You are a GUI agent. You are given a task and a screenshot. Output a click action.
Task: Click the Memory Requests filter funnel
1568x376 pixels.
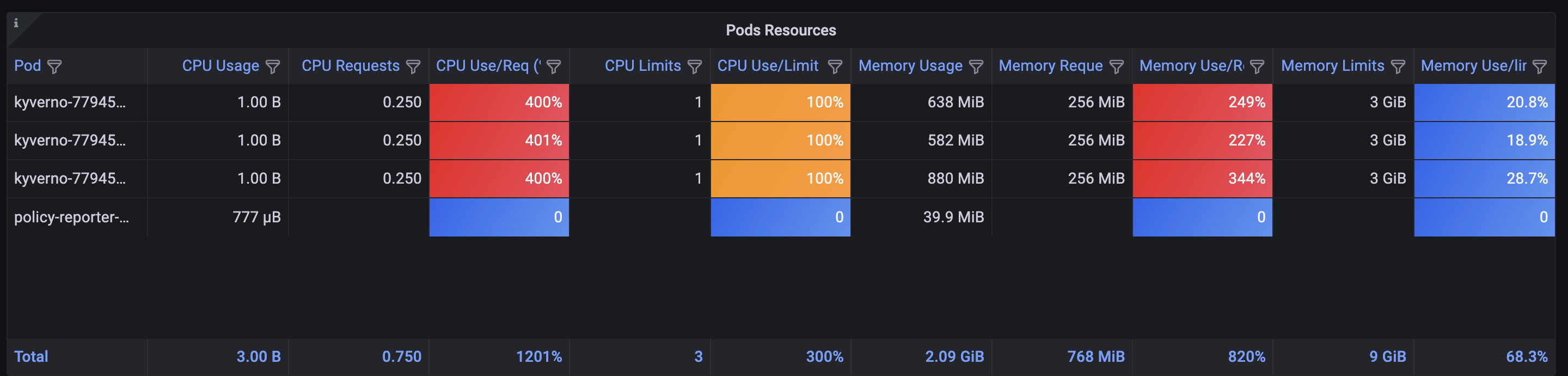coord(1116,66)
